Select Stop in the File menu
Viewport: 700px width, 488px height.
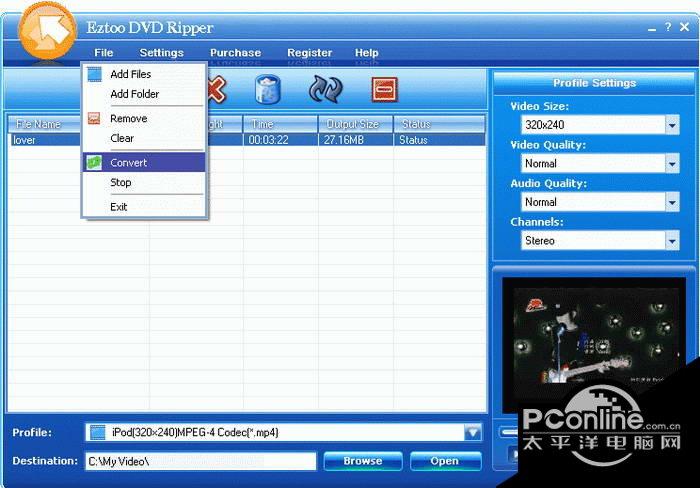(144, 183)
